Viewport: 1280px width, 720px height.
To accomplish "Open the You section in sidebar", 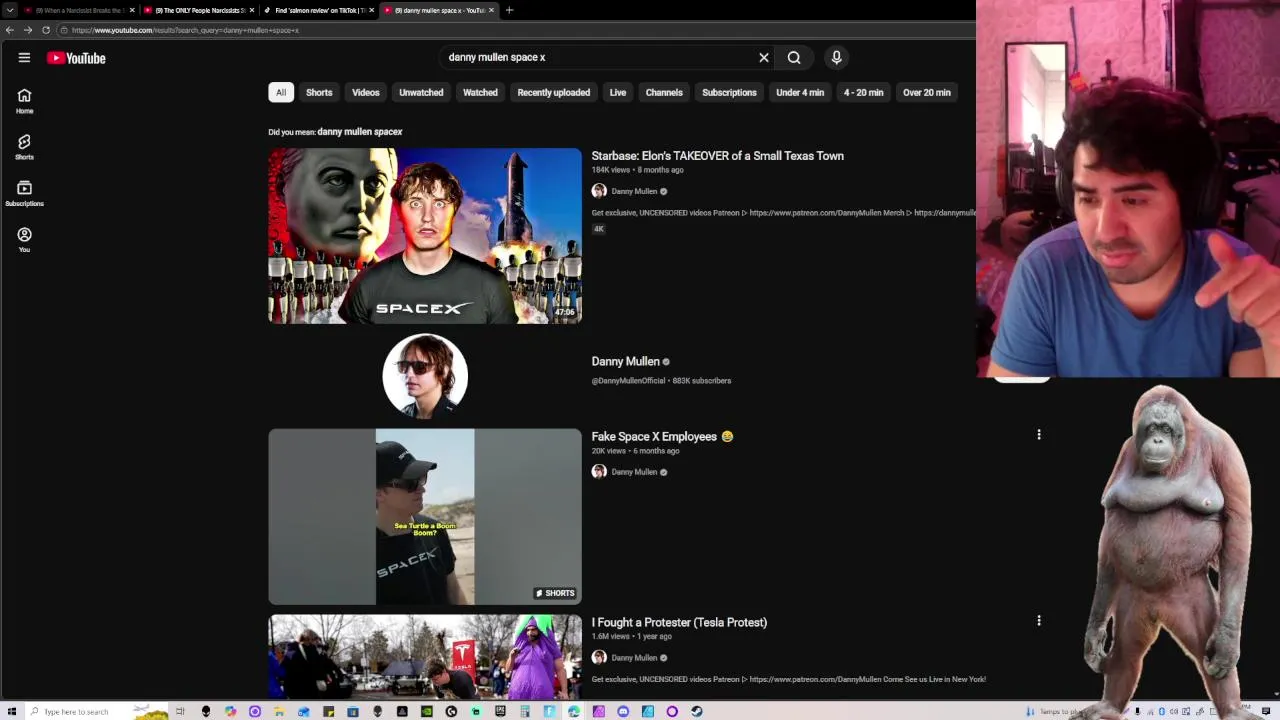I will [24, 240].
